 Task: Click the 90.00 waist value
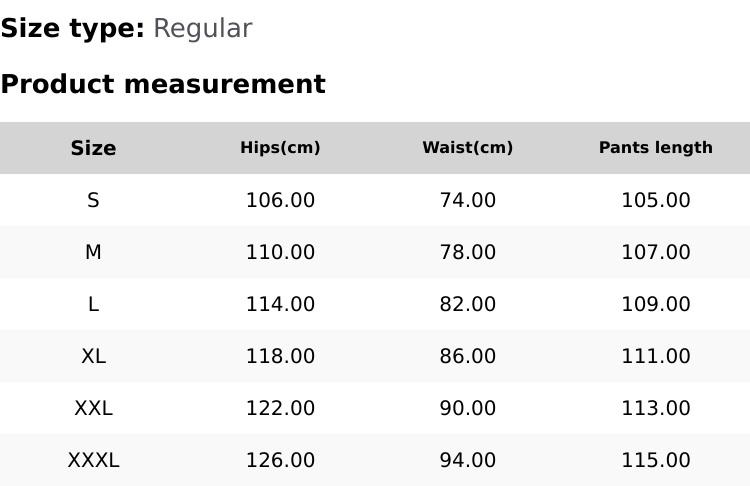click(x=467, y=408)
